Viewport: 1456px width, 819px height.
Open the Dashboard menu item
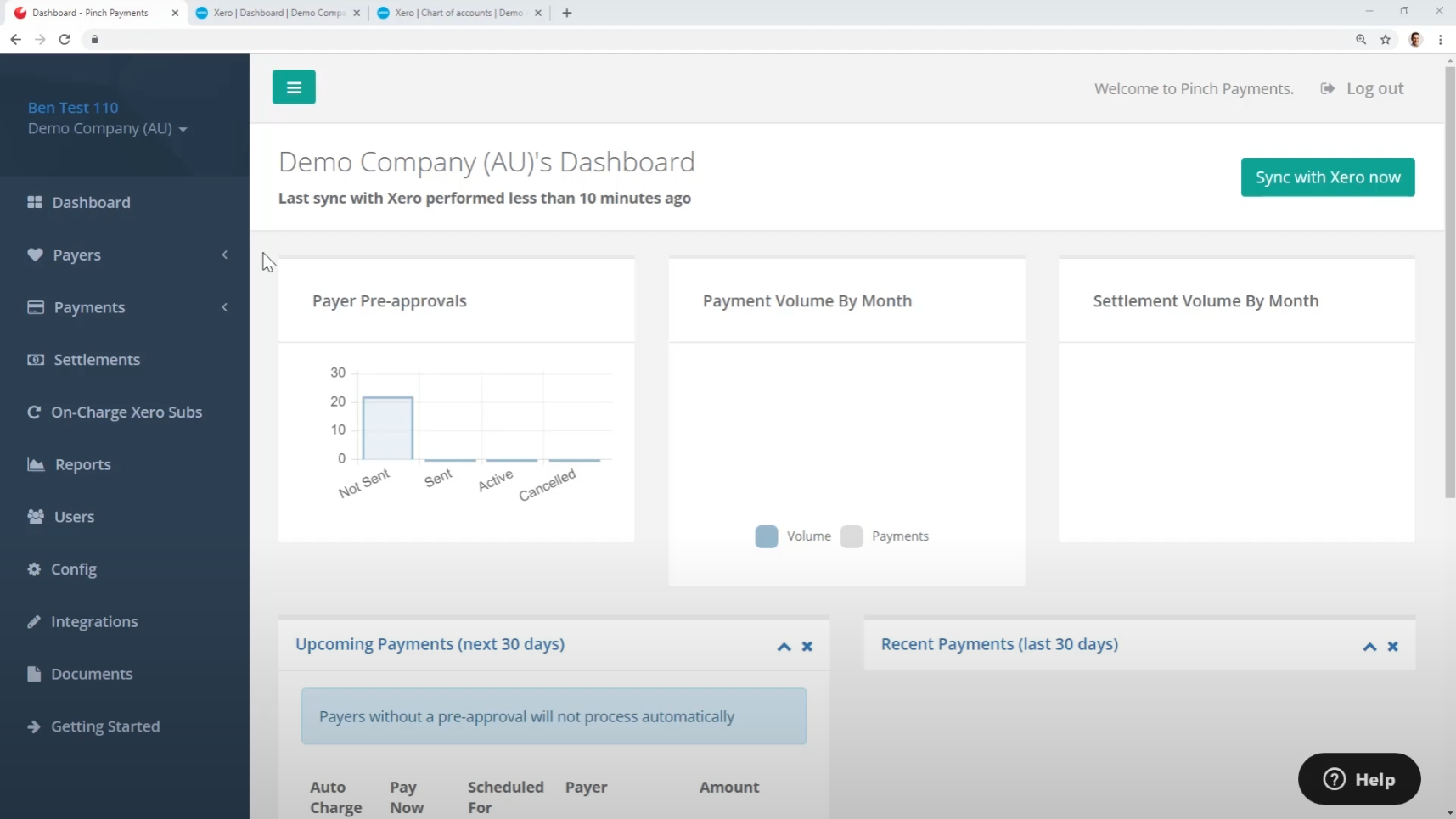coord(125,202)
